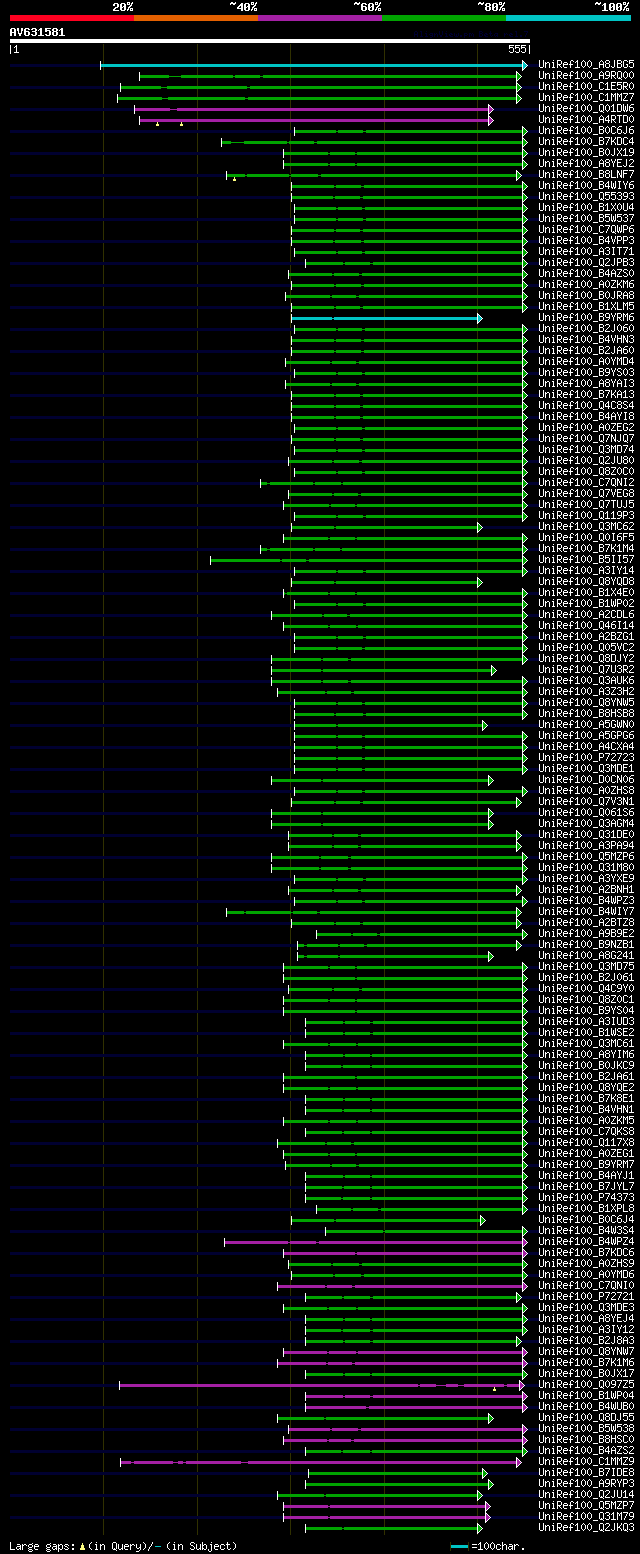
Task: Select the UniRef100_B0JKC9 label
Action: point(586,1066)
